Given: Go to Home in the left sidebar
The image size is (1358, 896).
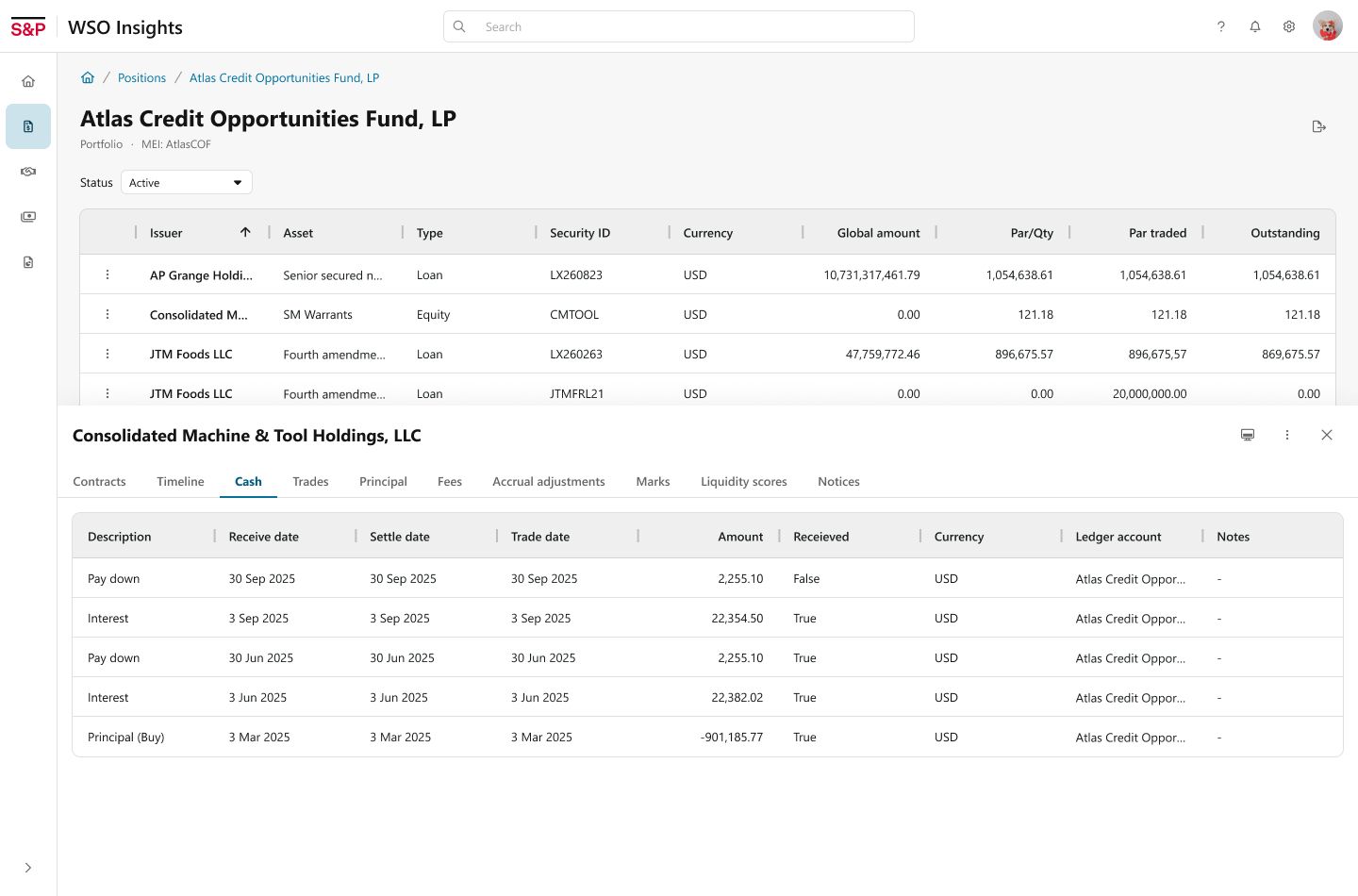Looking at the screenshot, I should 28,81.
